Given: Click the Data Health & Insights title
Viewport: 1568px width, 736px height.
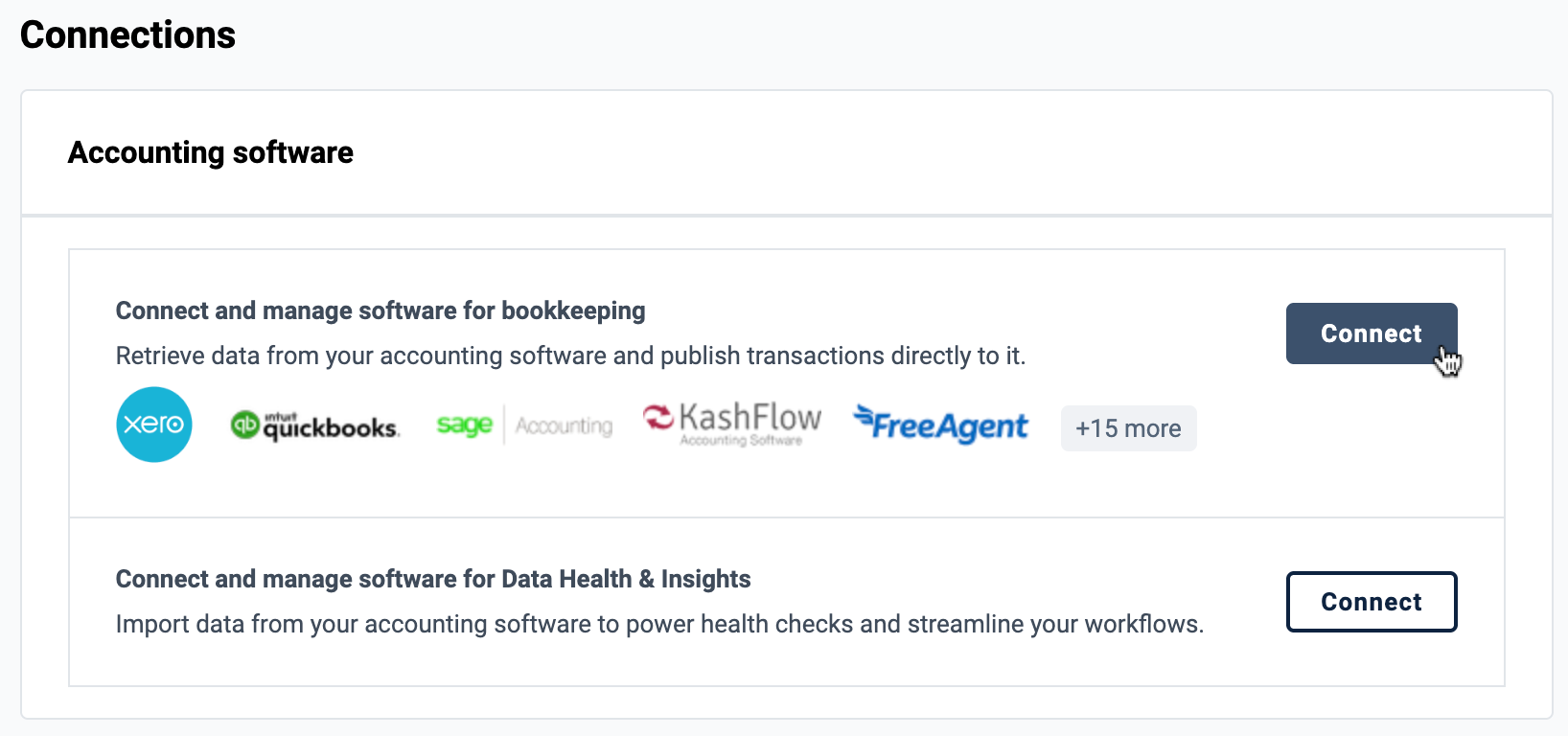Looking at the screenshot, I should (433, 579).
